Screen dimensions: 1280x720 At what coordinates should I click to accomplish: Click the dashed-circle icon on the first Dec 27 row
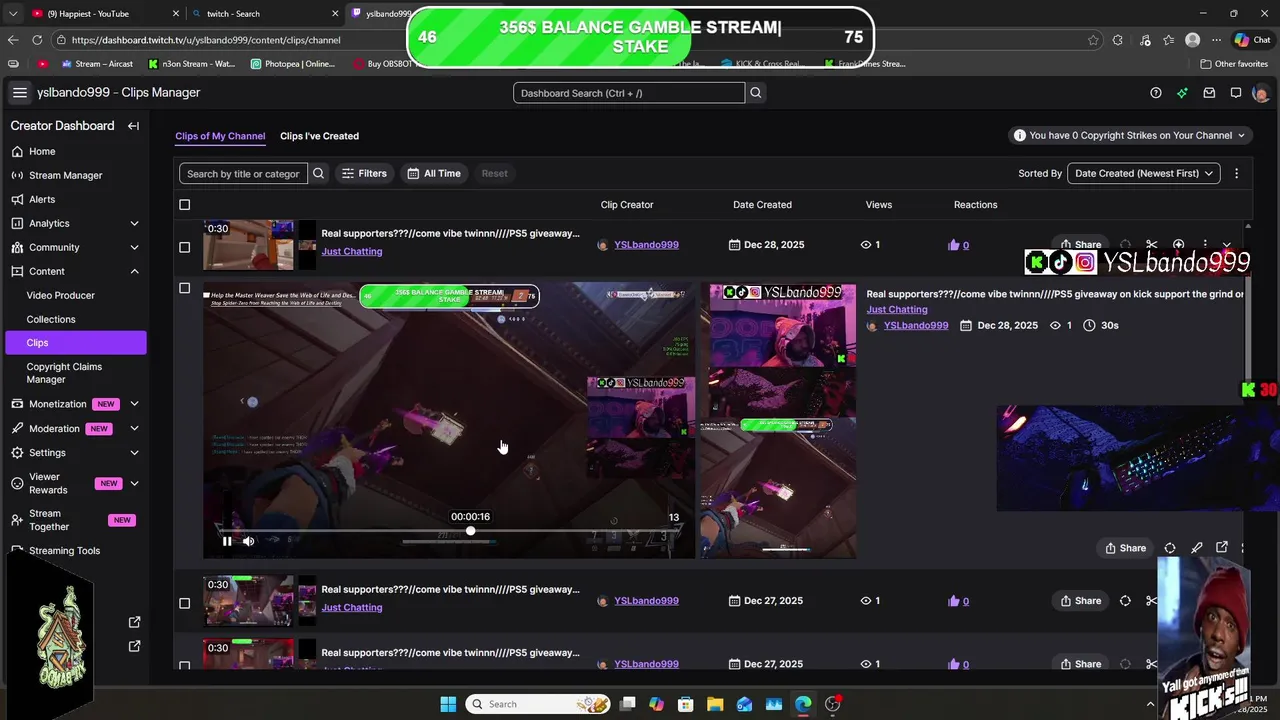(1125, 601)
